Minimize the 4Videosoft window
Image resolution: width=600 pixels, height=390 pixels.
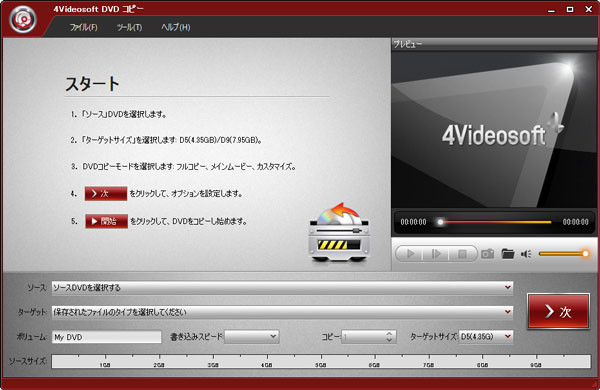click(551, 10)
